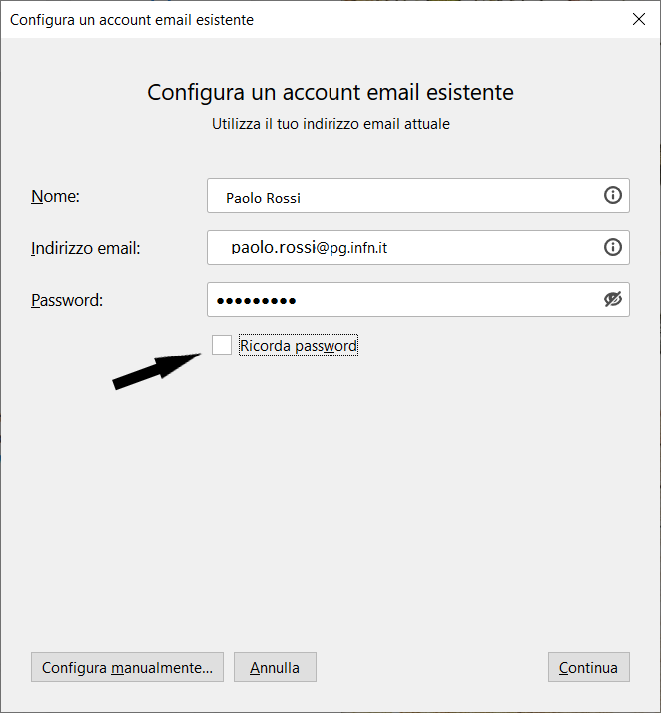The image size is (661, 713).
Task: Click the Ricorda password label text
Action: coord(298,346)
